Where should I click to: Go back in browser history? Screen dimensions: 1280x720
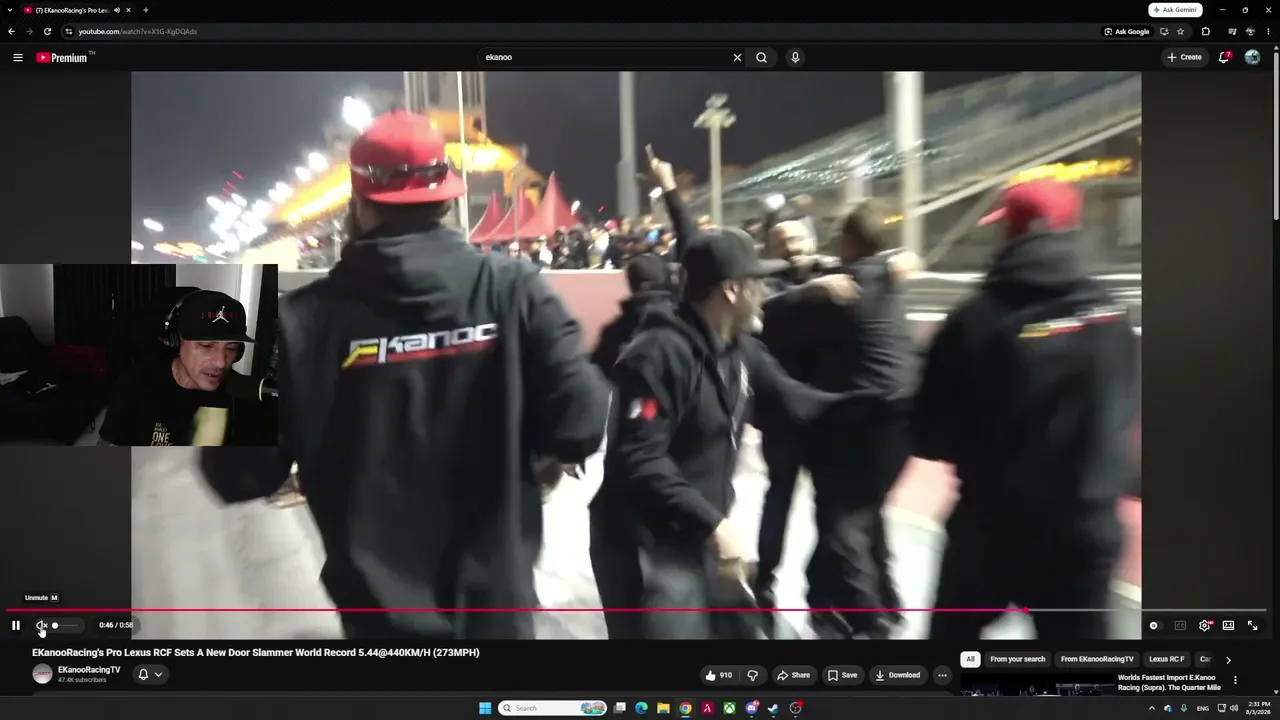pos(11,31)
